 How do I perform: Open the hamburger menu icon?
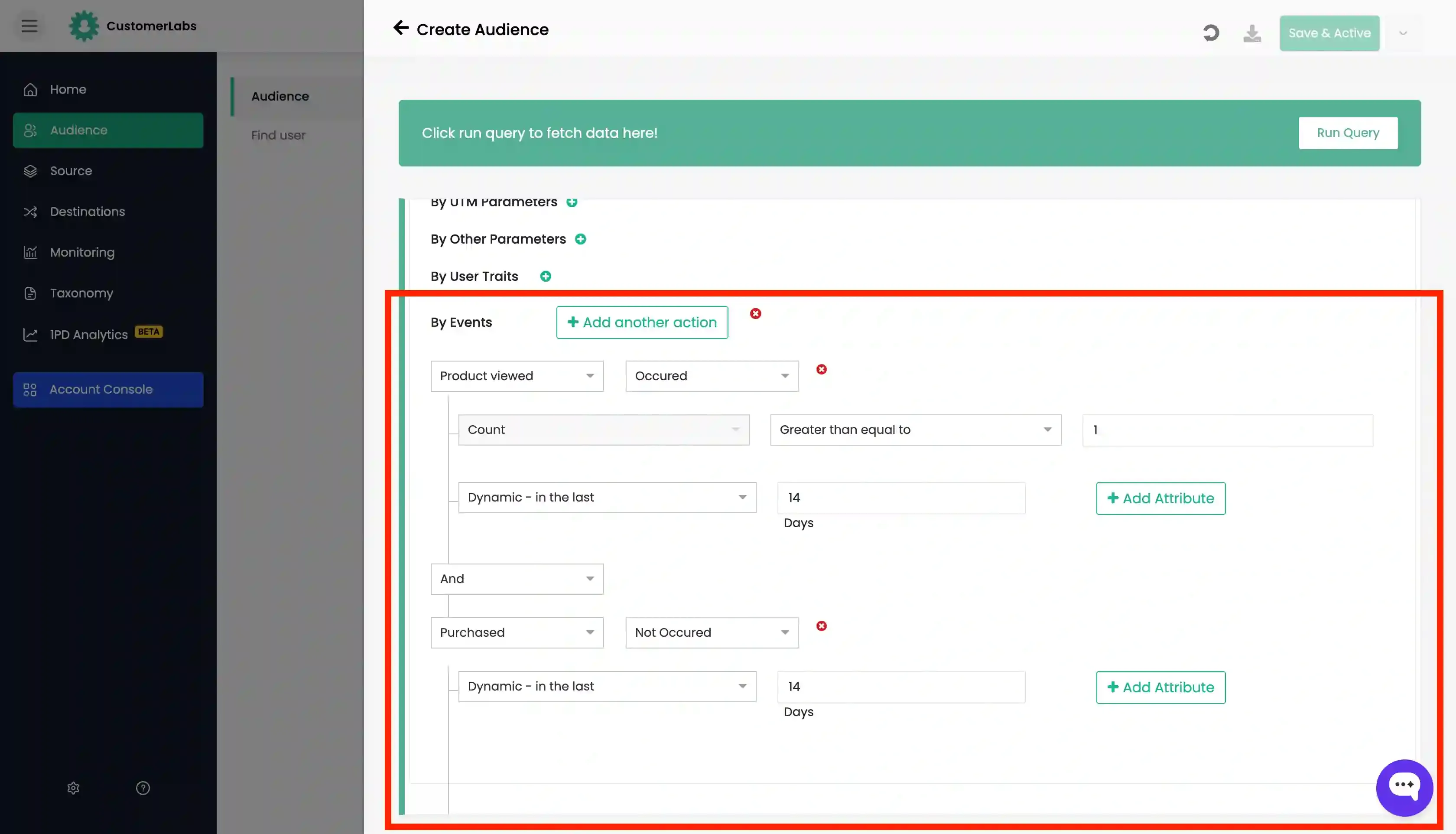click(x=29, y=26)
